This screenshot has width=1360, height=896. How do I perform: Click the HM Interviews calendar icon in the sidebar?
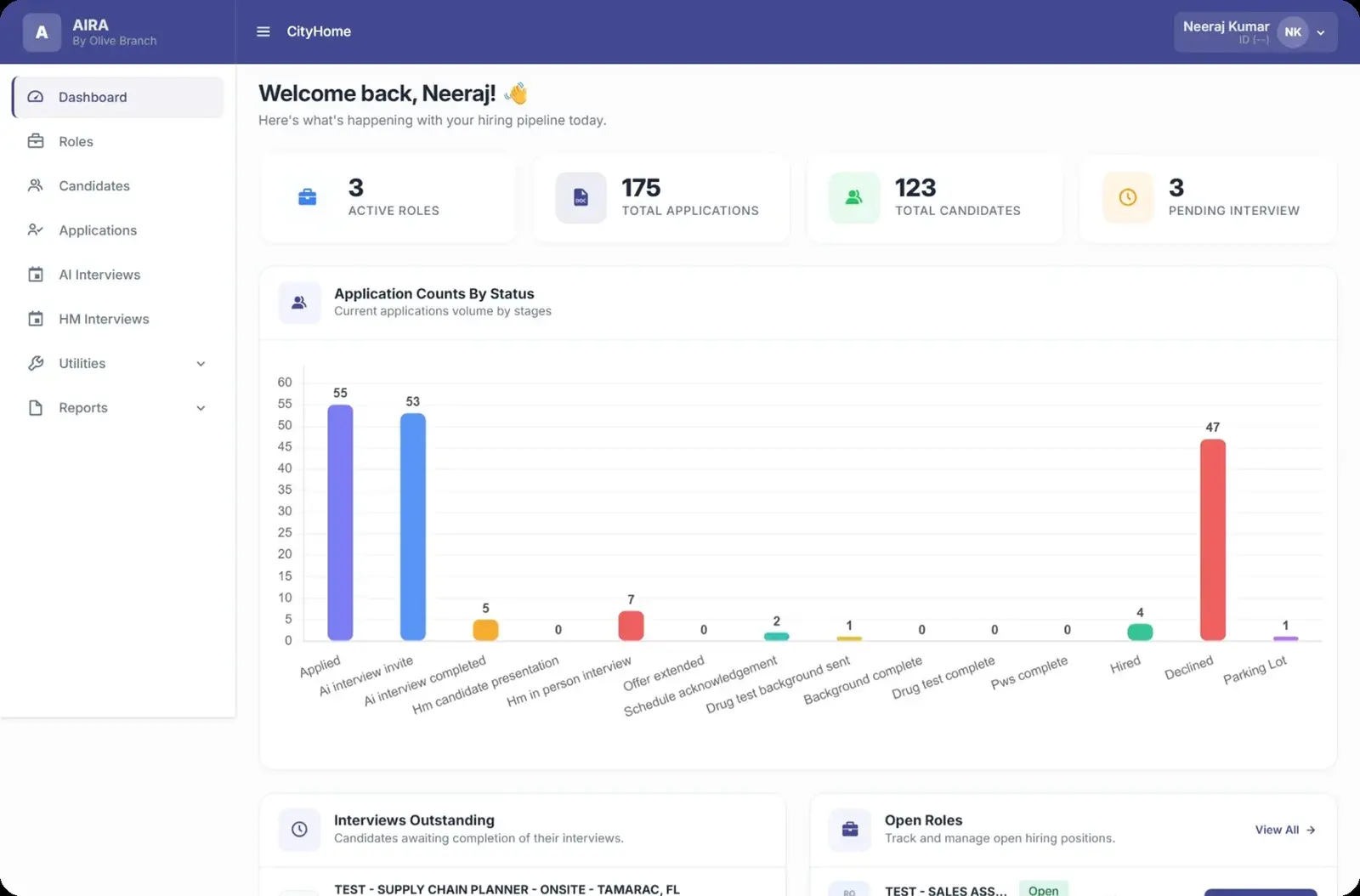tap(36, 319)
